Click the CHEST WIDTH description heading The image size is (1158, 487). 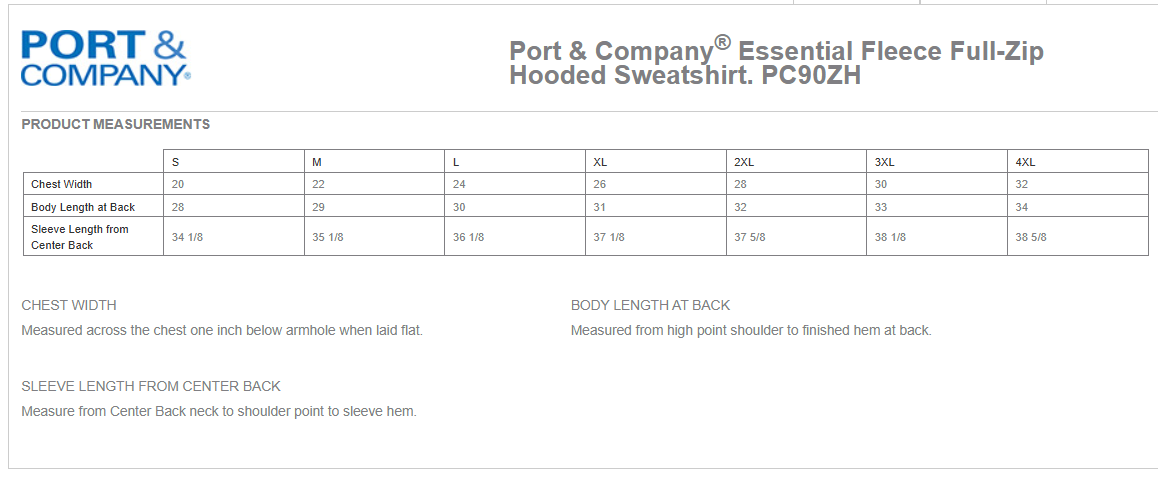(69, 305)
